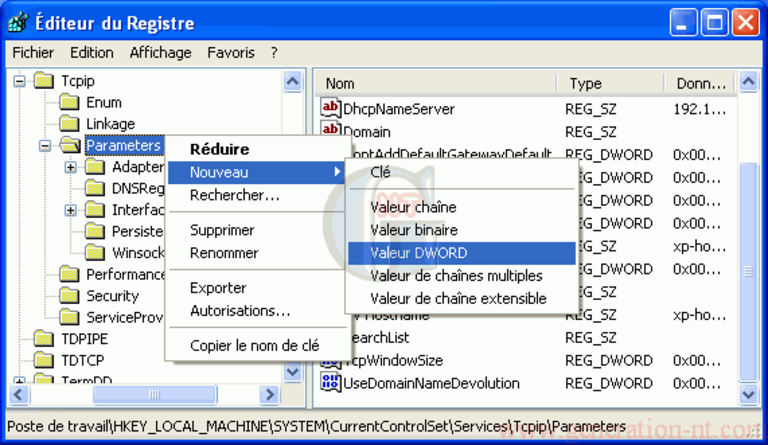Open the Fichier menu
Image resolution: width=768 pixels, height=445 pixels.
point(33,52)
